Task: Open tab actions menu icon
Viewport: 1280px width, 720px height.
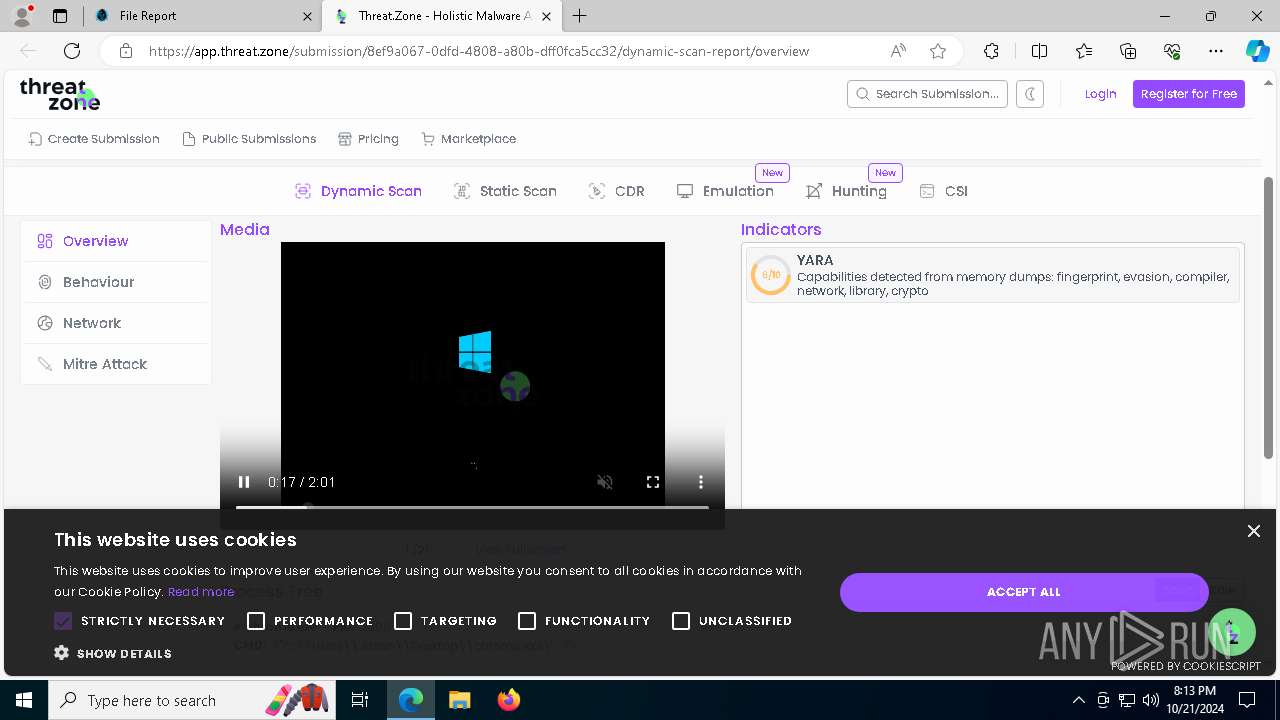Action: (x=60, y=16)
